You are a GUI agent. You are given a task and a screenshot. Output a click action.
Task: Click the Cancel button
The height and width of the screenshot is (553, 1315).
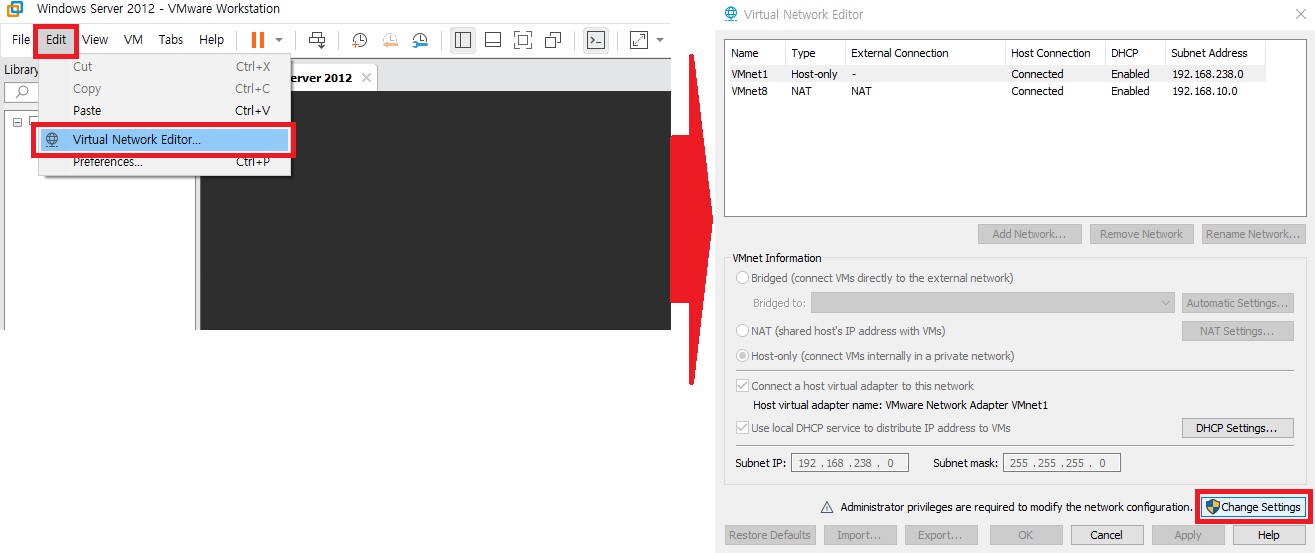1106,535
